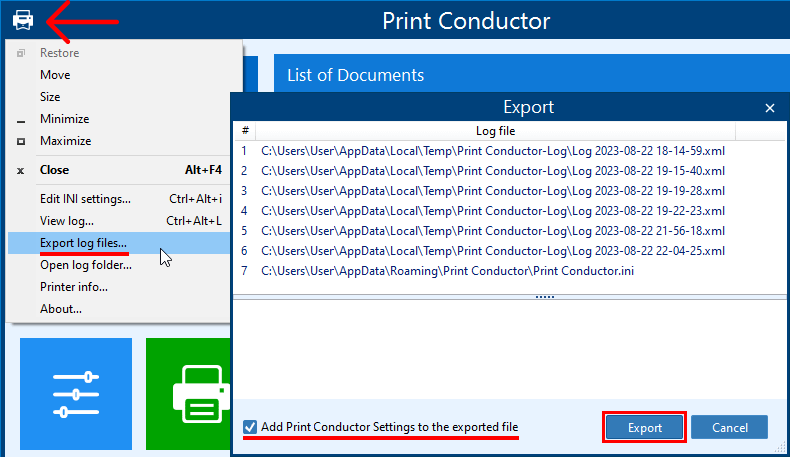This screenshot has width=790, height=457.
Task: Select About menu entry
Action: [61, 309]
